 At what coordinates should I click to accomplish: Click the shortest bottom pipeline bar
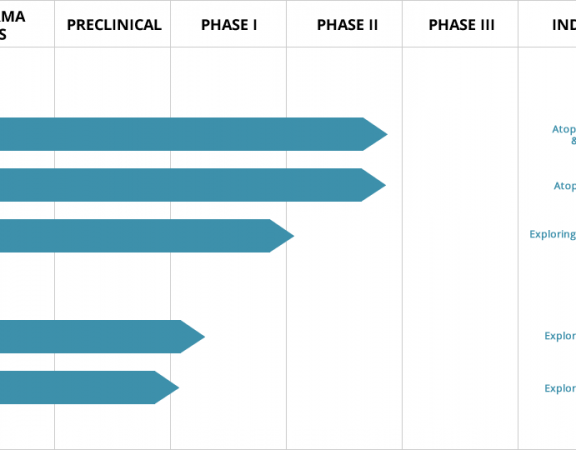[89, 388]
